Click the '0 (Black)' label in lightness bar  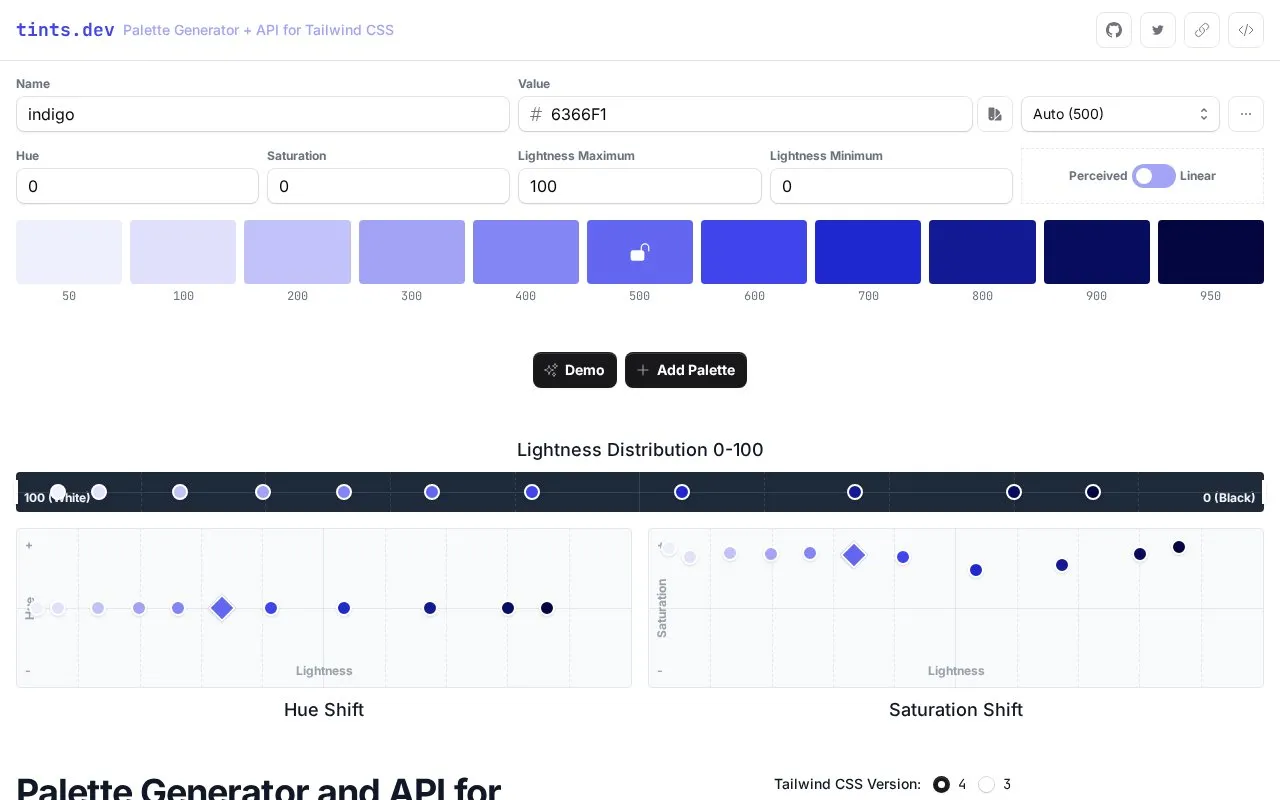click(x=1229, y=498)
